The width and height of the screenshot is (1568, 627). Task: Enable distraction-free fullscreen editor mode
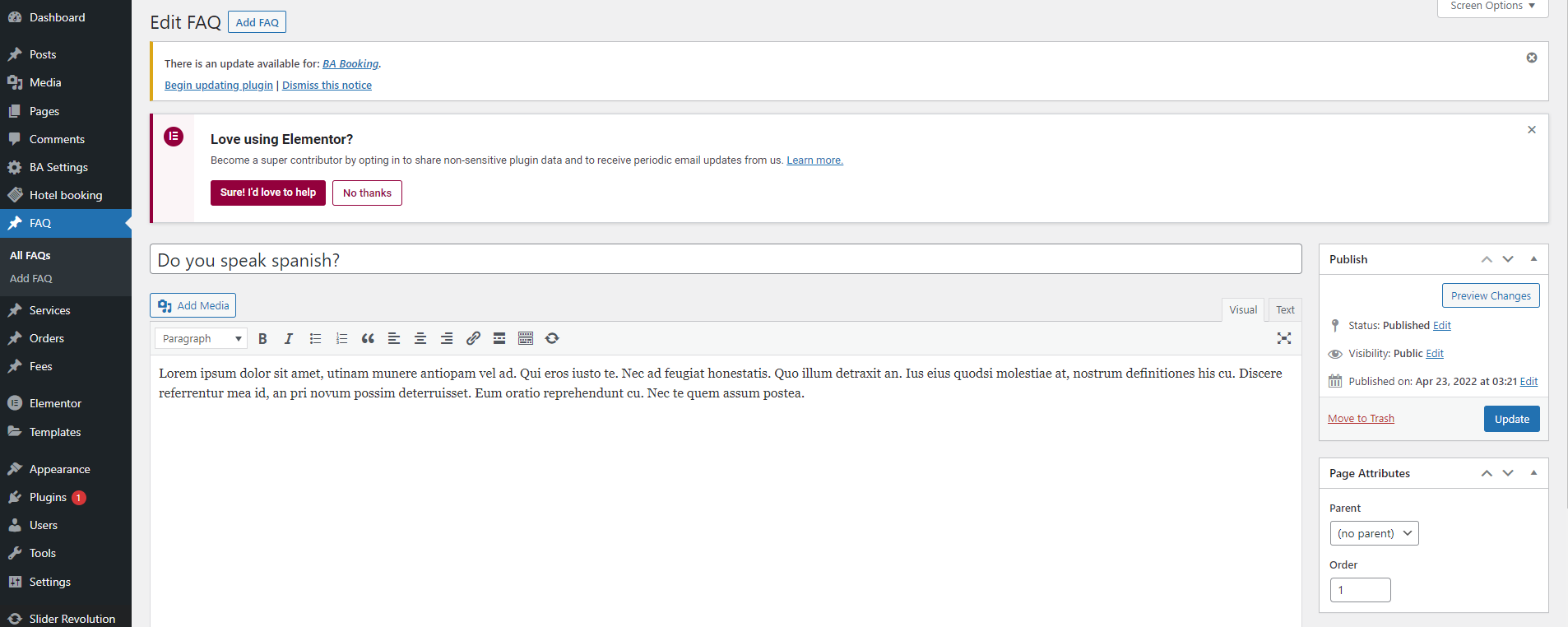(x=1283, y=338)
